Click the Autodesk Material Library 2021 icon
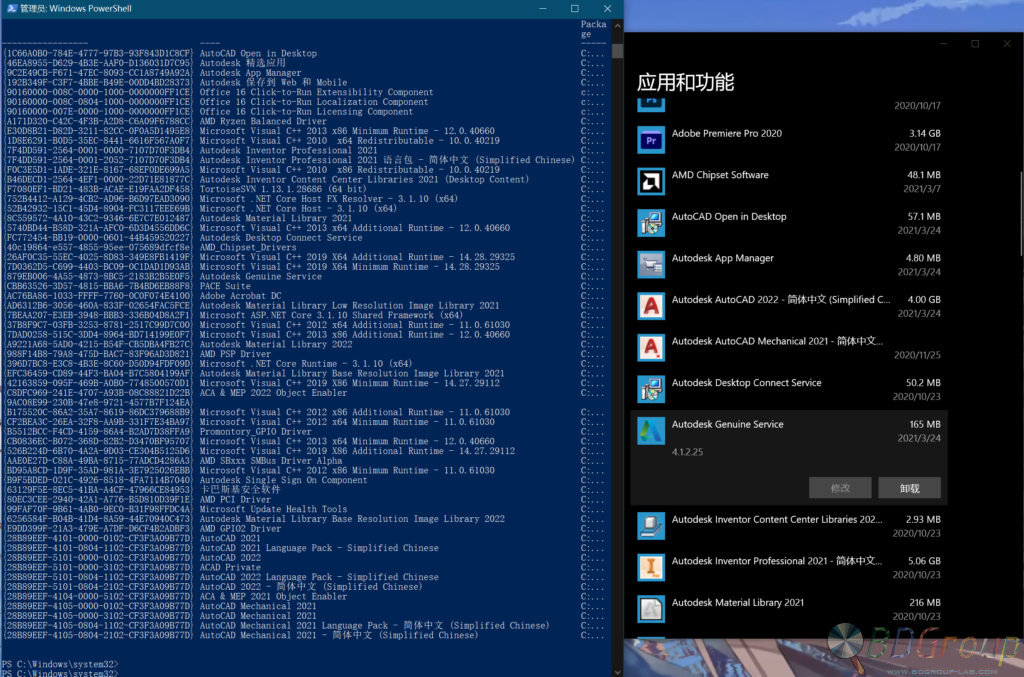1024x677 pixels. (651, 609)
